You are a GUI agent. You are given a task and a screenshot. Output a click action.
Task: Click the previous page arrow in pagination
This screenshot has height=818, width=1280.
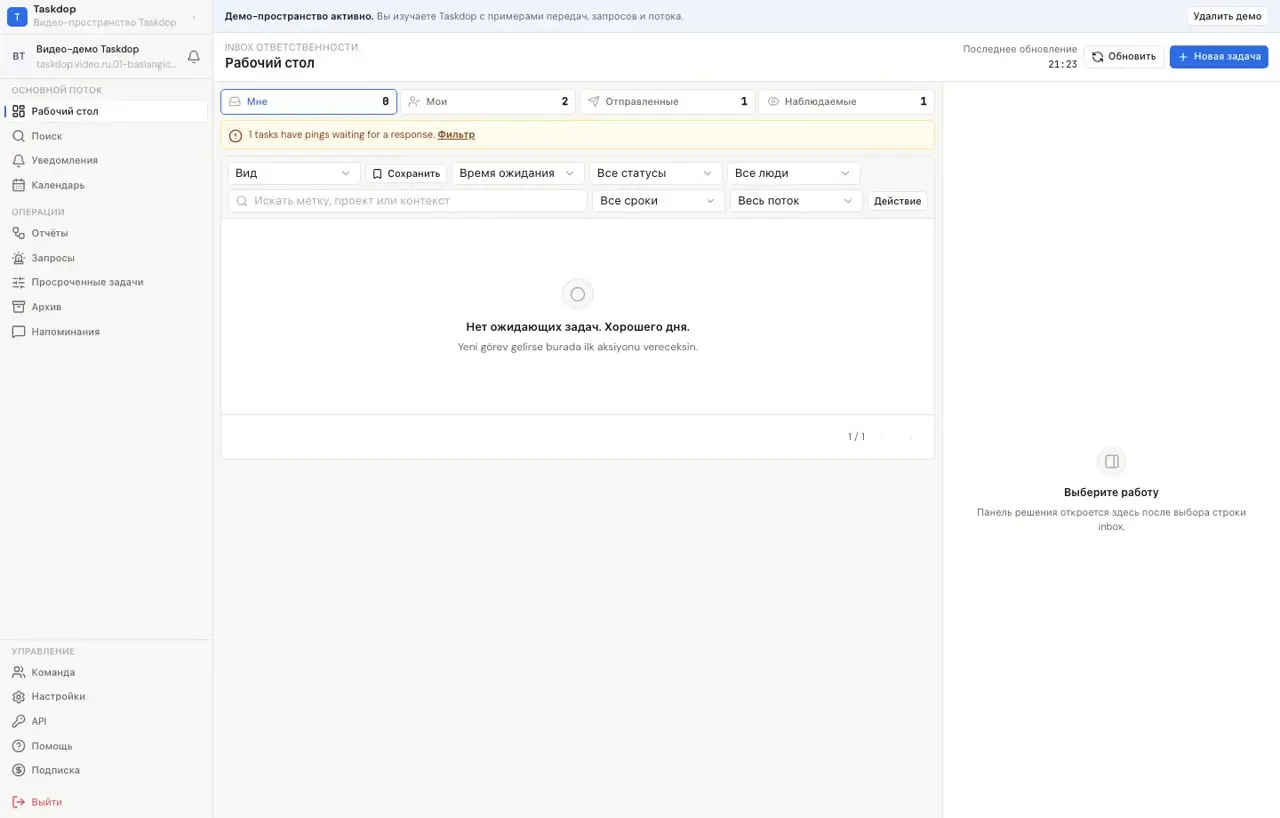(x=882, y=437)
